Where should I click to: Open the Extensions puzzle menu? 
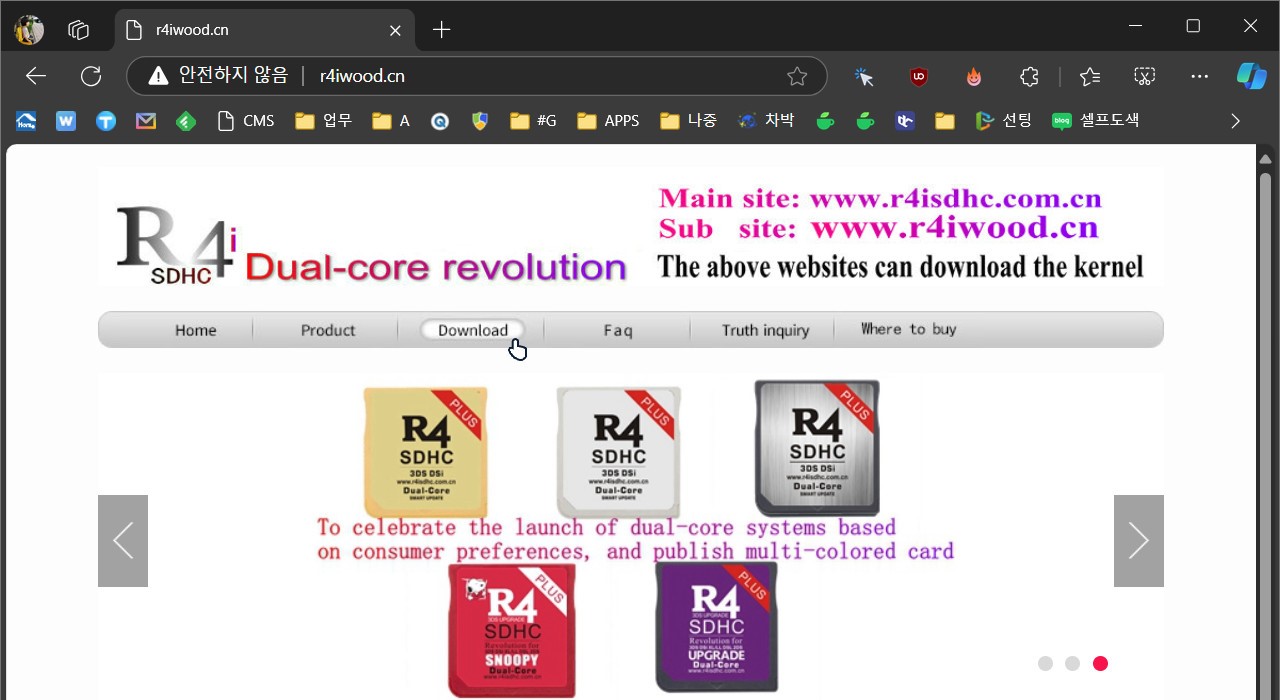(x=1029, y=76)
